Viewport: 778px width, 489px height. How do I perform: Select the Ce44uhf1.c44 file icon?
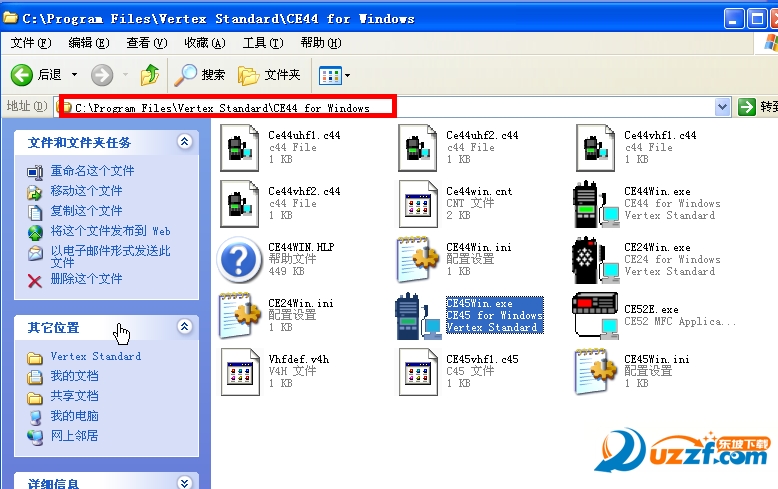click(x=240, y=148)
